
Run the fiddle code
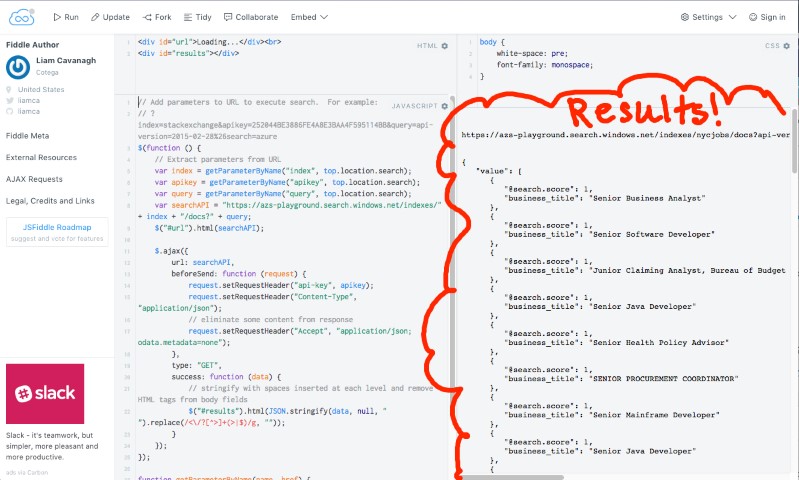tap(66, 17)
